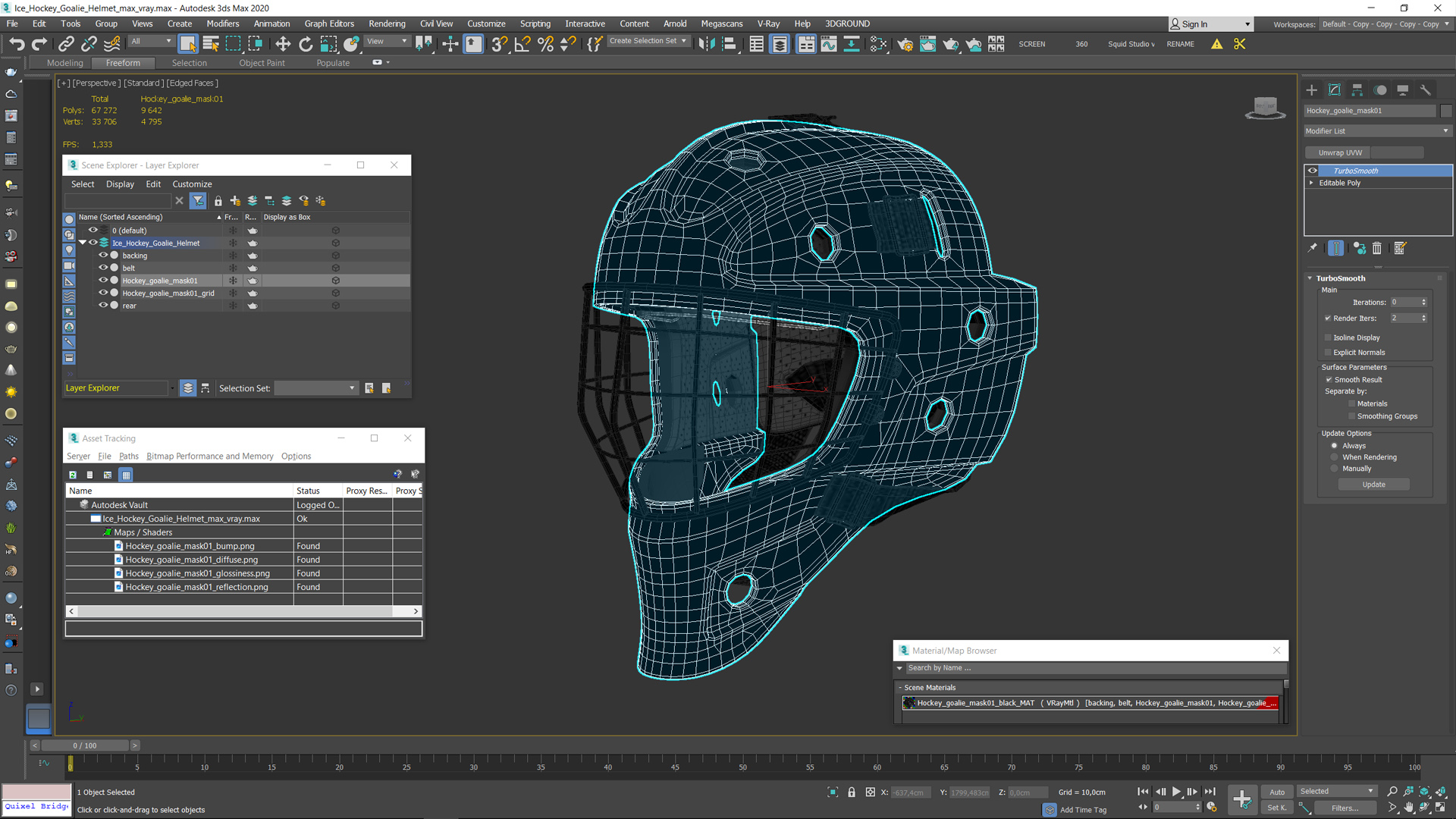Click Pin Stack icon under modifier list

[1313, 248]
